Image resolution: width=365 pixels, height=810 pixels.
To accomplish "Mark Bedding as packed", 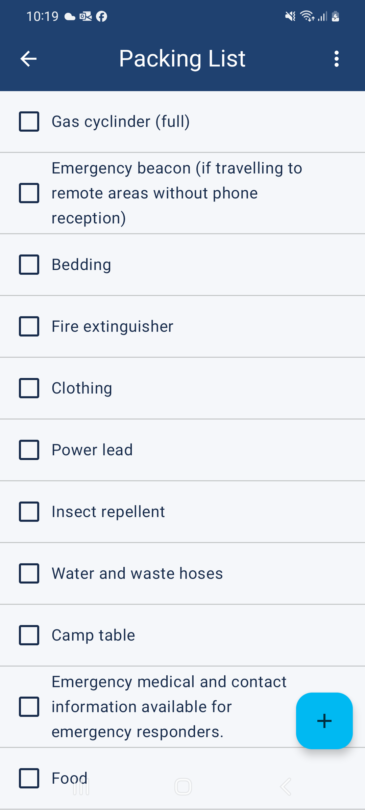I will (29, 264).
